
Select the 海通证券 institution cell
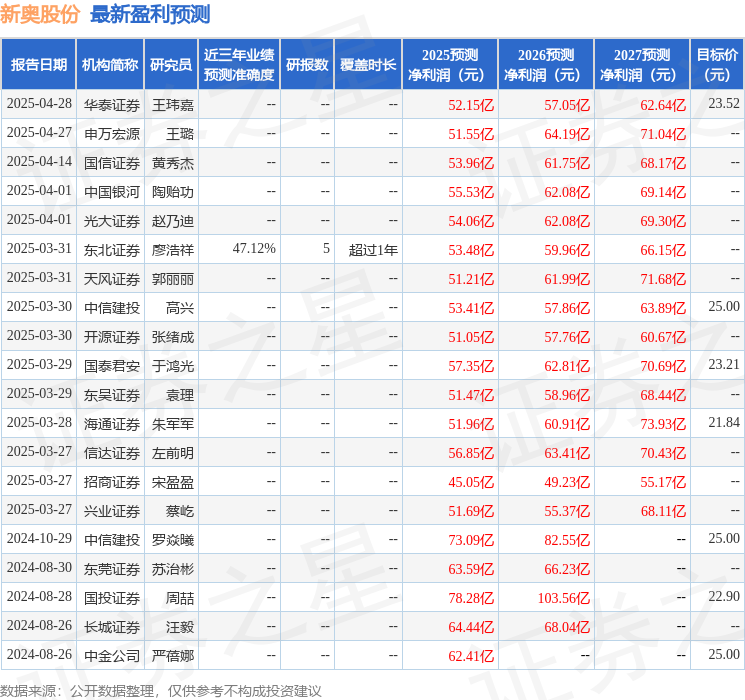112,424
